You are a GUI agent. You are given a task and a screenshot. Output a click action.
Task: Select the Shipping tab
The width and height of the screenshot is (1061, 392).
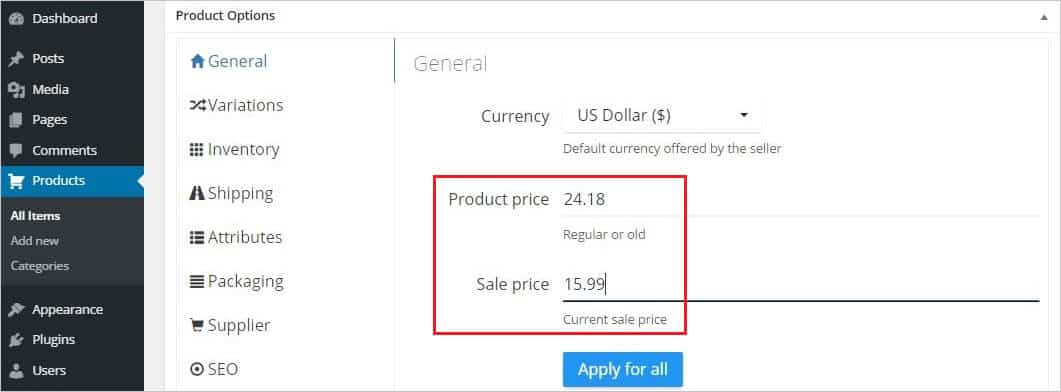tap(231, 193)
